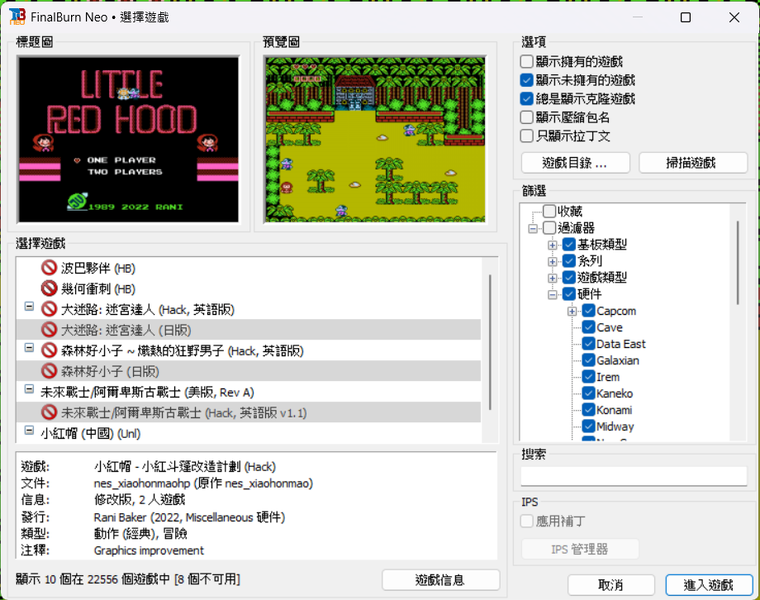Expand the 系列 tree node
Viewport: 760px width, 600px height.
click(552, 262)
